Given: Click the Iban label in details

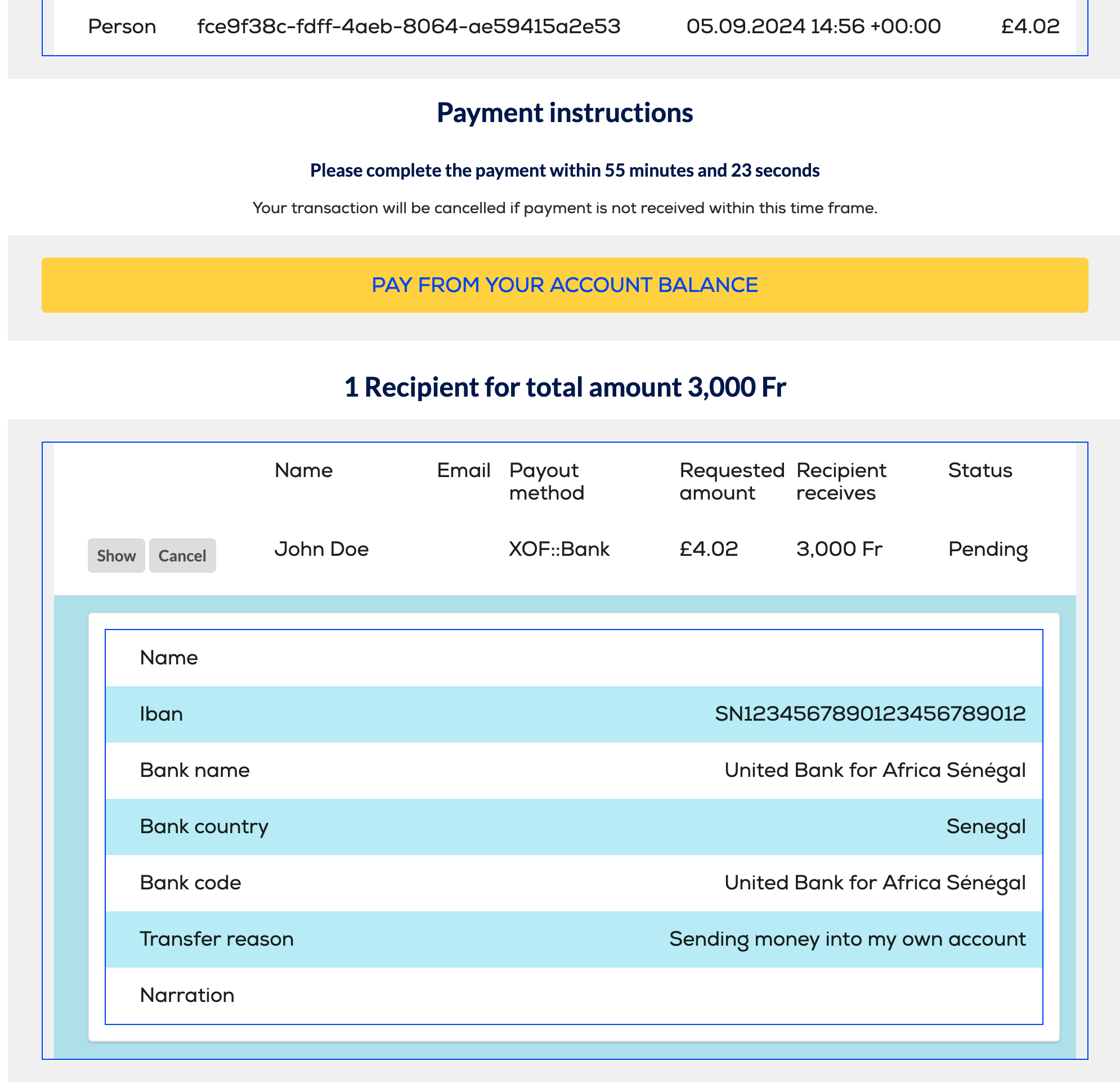Looking at the screenshot, I should pos(161,714).
